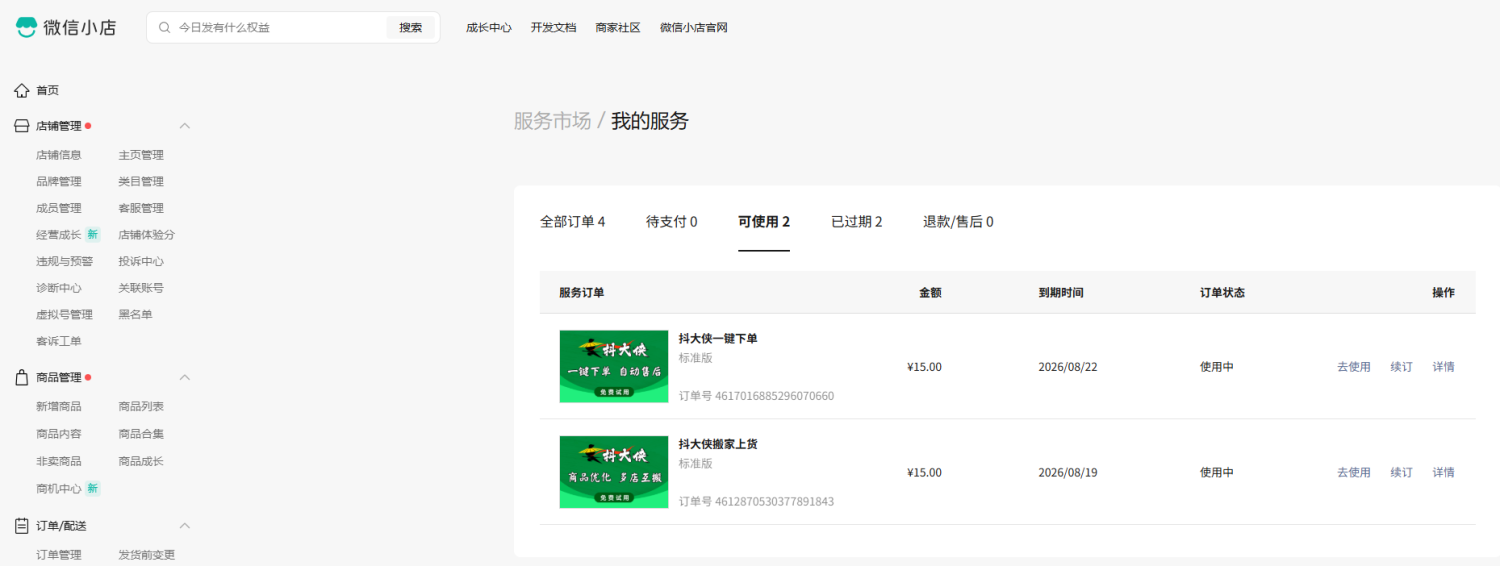The image size is (1500, 566).
Task: Click the 2026/08/22 expiry date
Action: click(x=1068, y=367)
